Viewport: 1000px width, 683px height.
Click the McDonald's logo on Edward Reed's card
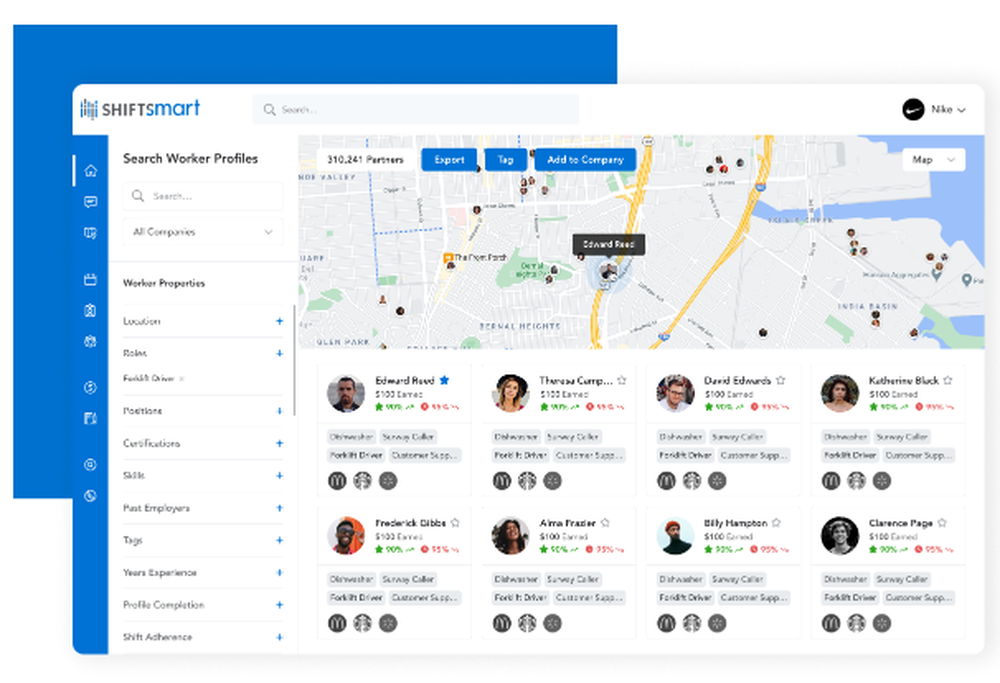338,480
